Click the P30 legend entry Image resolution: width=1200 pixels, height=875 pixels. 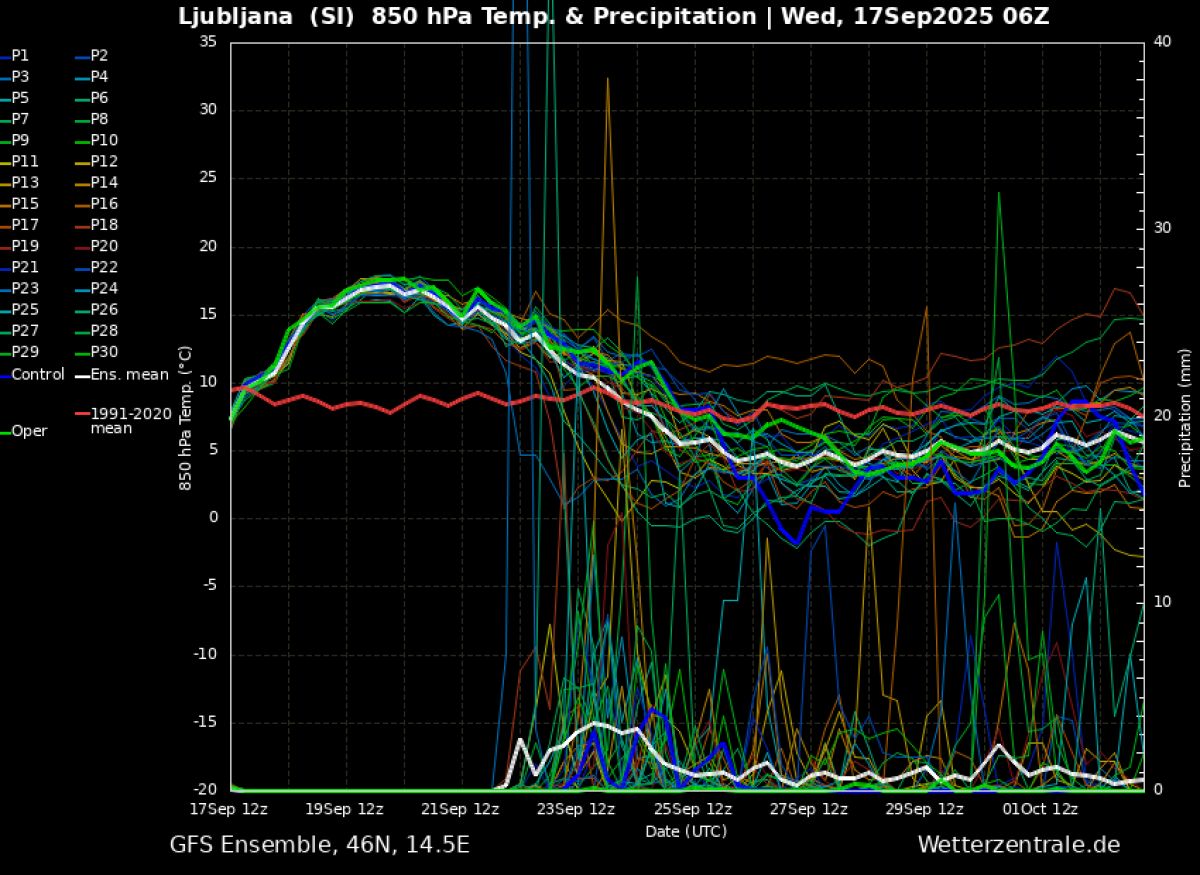(104, 351)
